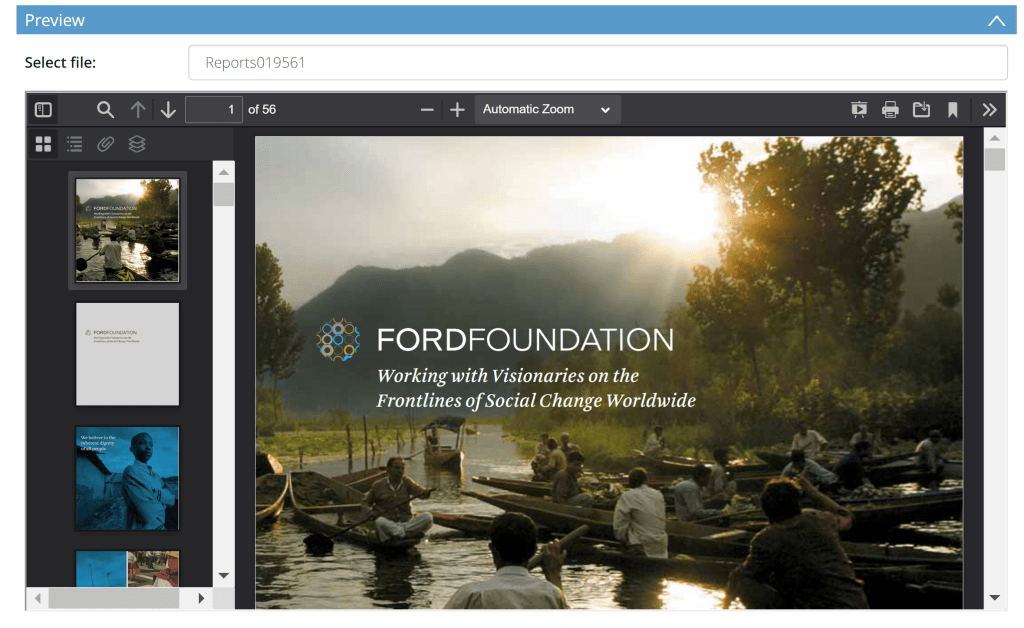The height and width of the screenshot is (628, 1024).
Task: Click the Select file field showing Reports019561
Action: point(598,63)
